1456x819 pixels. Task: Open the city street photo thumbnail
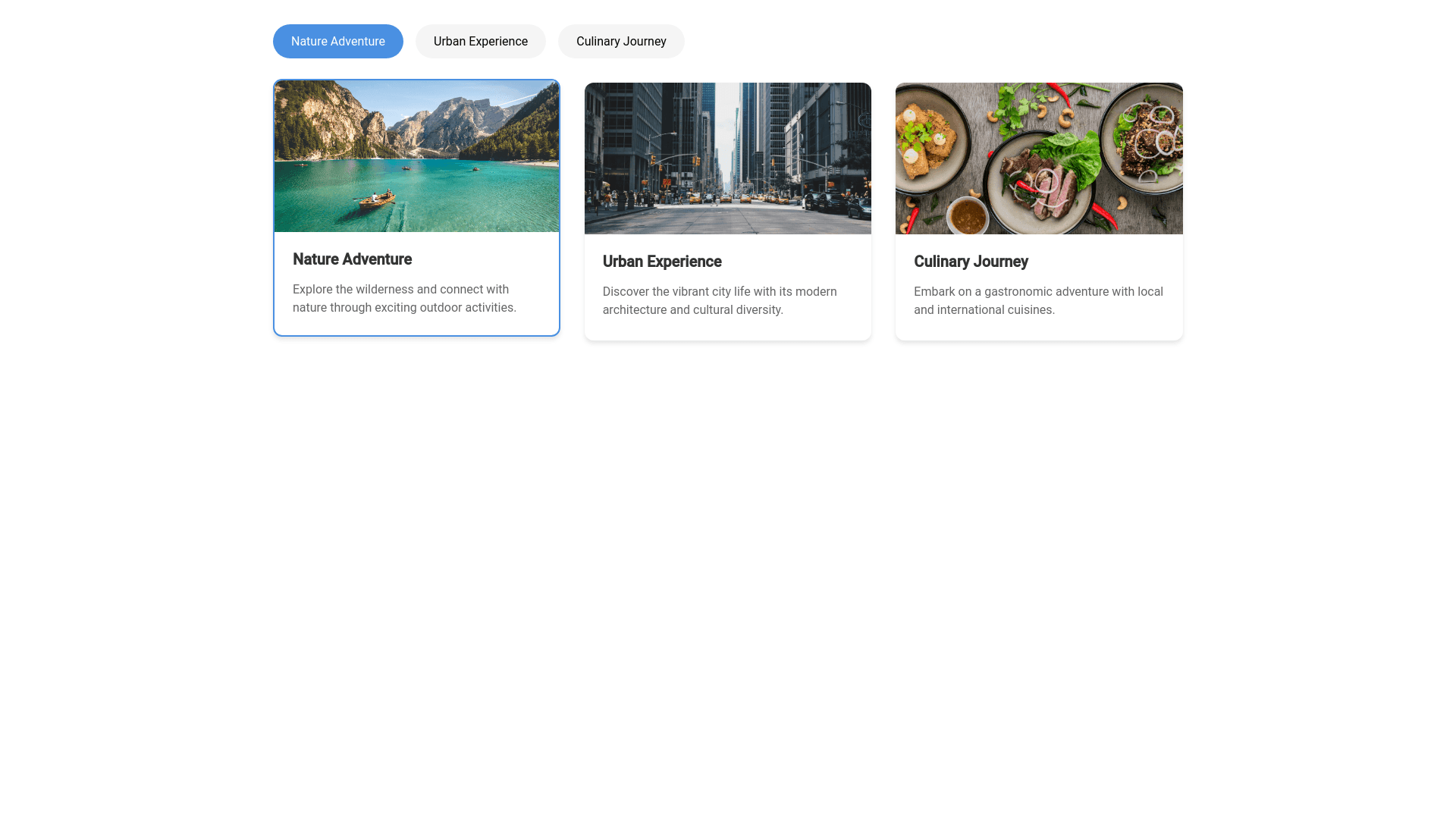point(727,158)
